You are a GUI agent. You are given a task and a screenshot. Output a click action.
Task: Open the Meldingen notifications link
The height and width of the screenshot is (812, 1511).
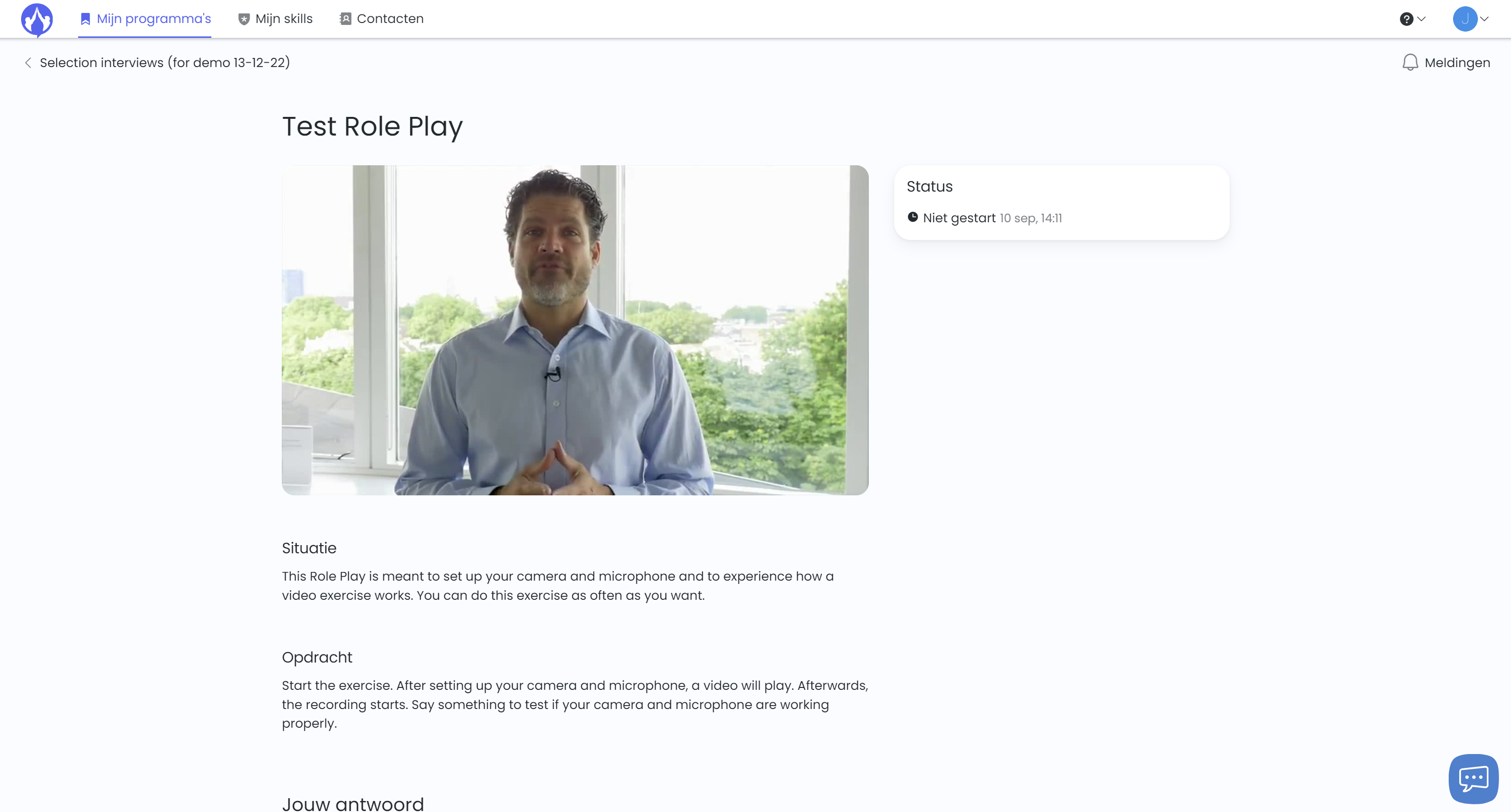click(1457, 63)
